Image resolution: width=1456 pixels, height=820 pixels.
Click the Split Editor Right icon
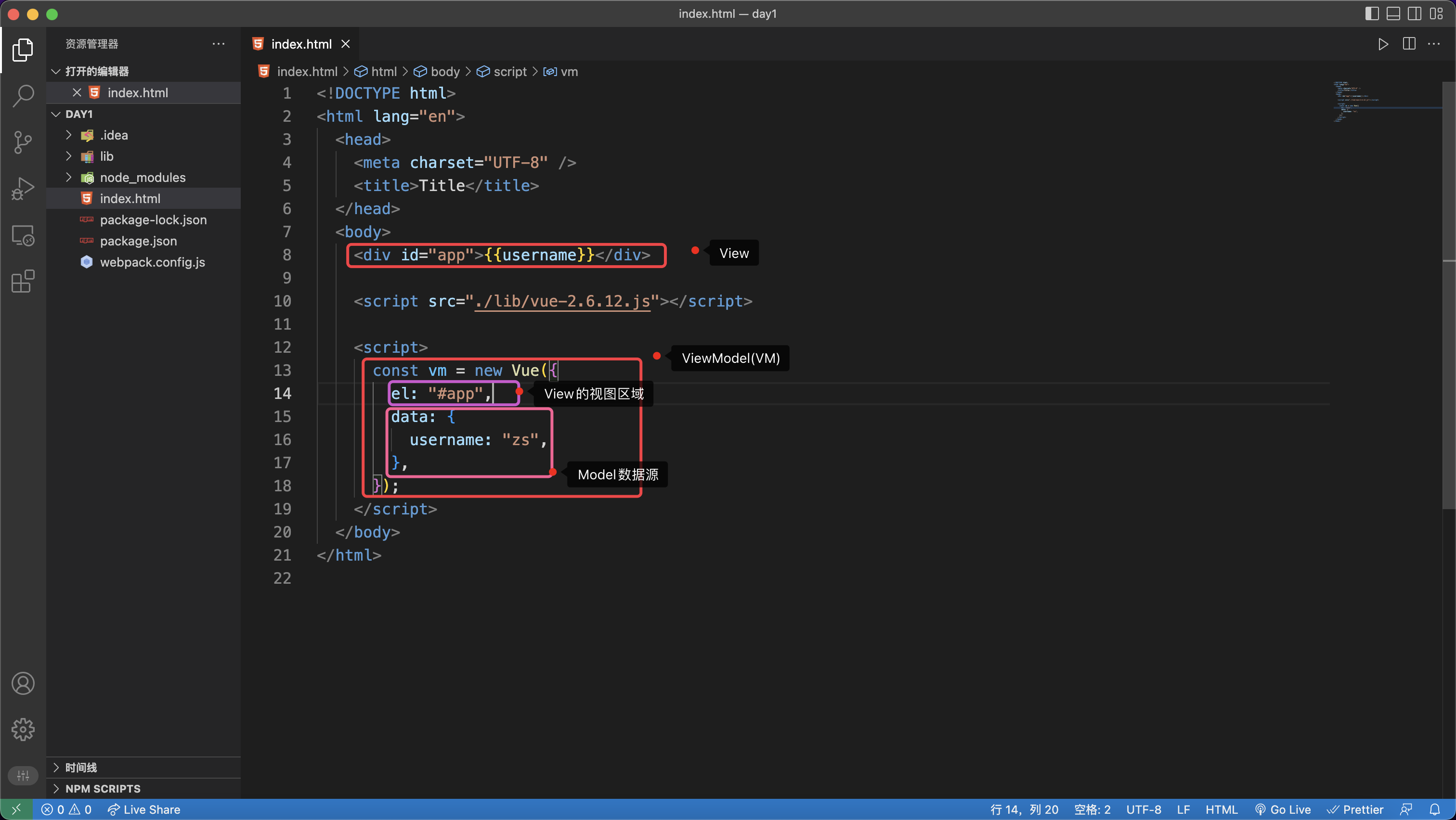coord(1409,44)
